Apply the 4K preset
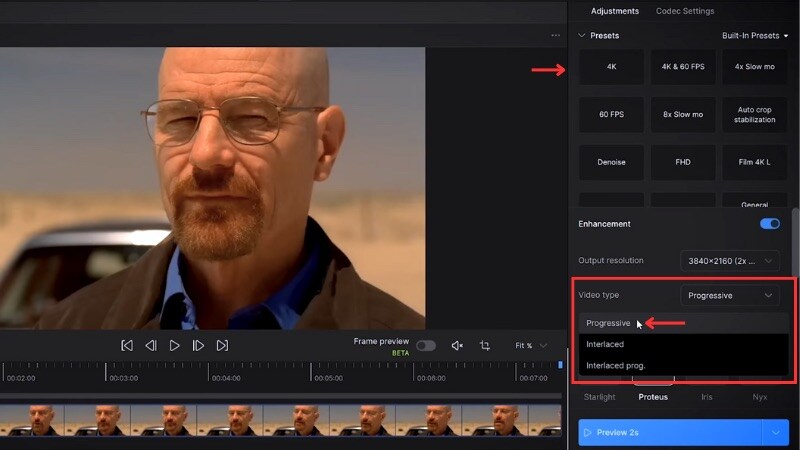The width and height of the screenshot is (800, 450). (611, 67)
